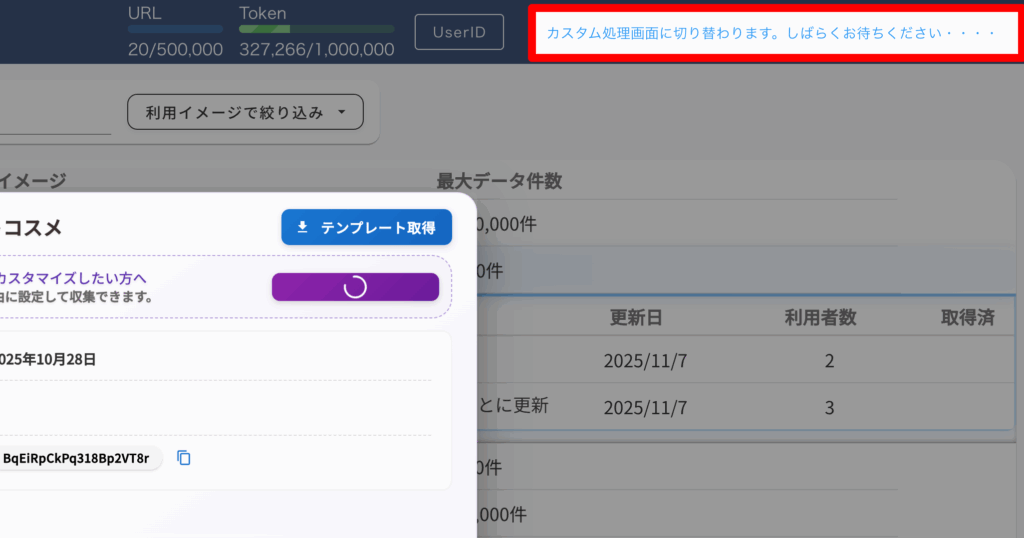Image resolution: width=1024 pixels, height=538 pixels.
Task: Select the 利用者数 column header
Action: (x=821, y=318)
